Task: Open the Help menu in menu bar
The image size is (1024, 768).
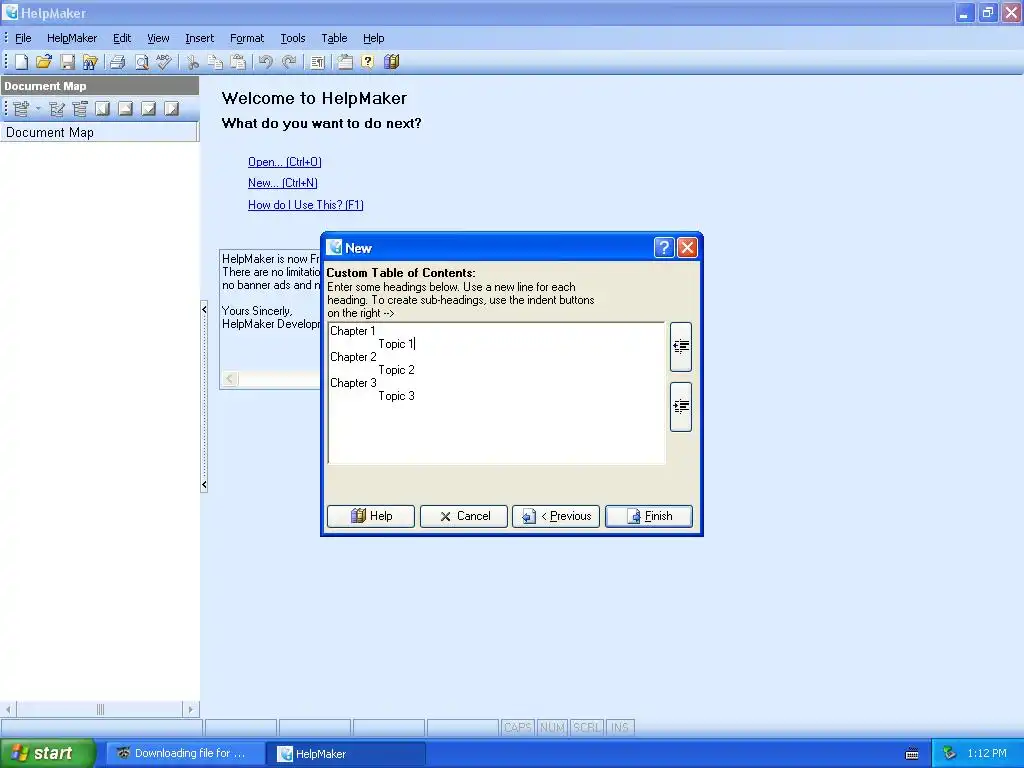Action: click(x=374, y=38)
